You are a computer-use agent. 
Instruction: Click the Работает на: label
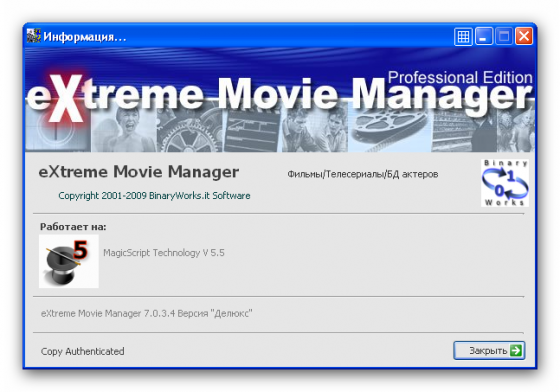[73, 227]
